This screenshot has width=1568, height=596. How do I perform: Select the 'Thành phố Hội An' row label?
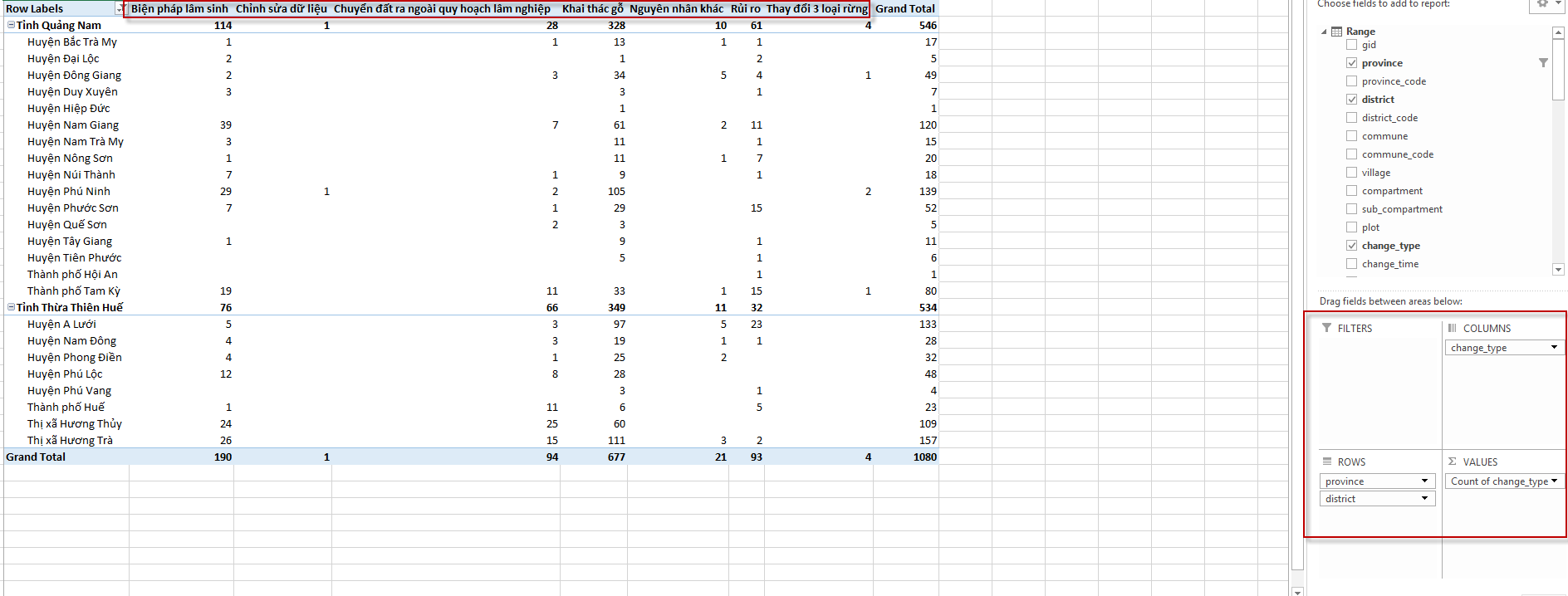[72, 274]
